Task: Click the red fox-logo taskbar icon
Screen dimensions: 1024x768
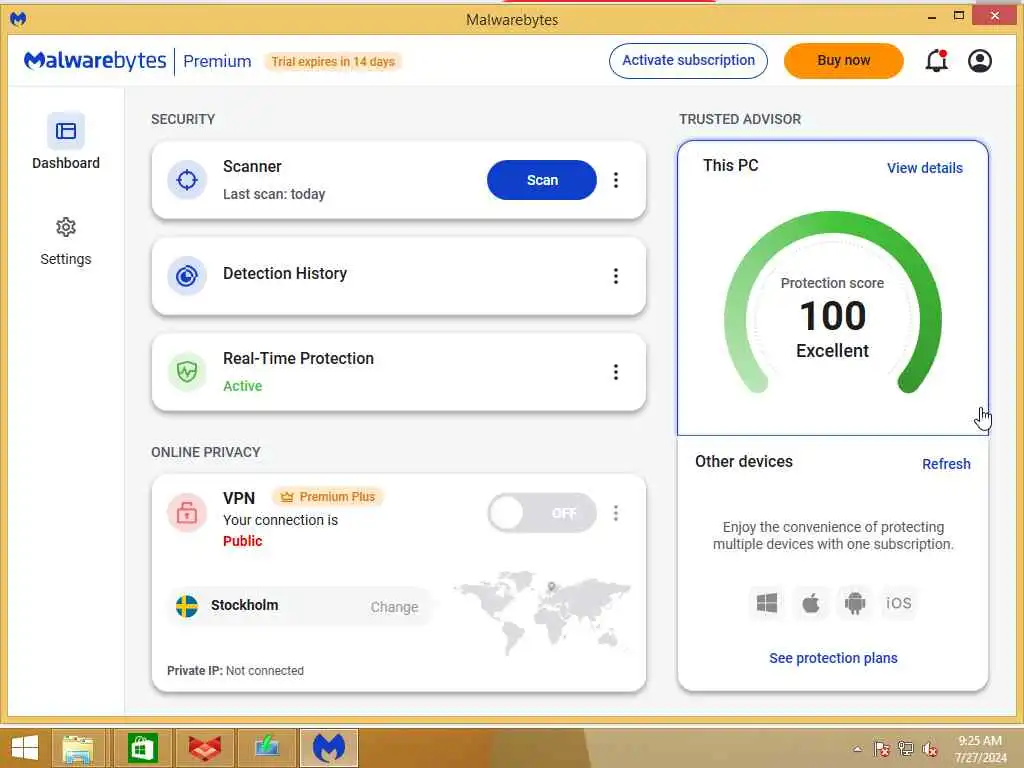Action: [204, 748]
